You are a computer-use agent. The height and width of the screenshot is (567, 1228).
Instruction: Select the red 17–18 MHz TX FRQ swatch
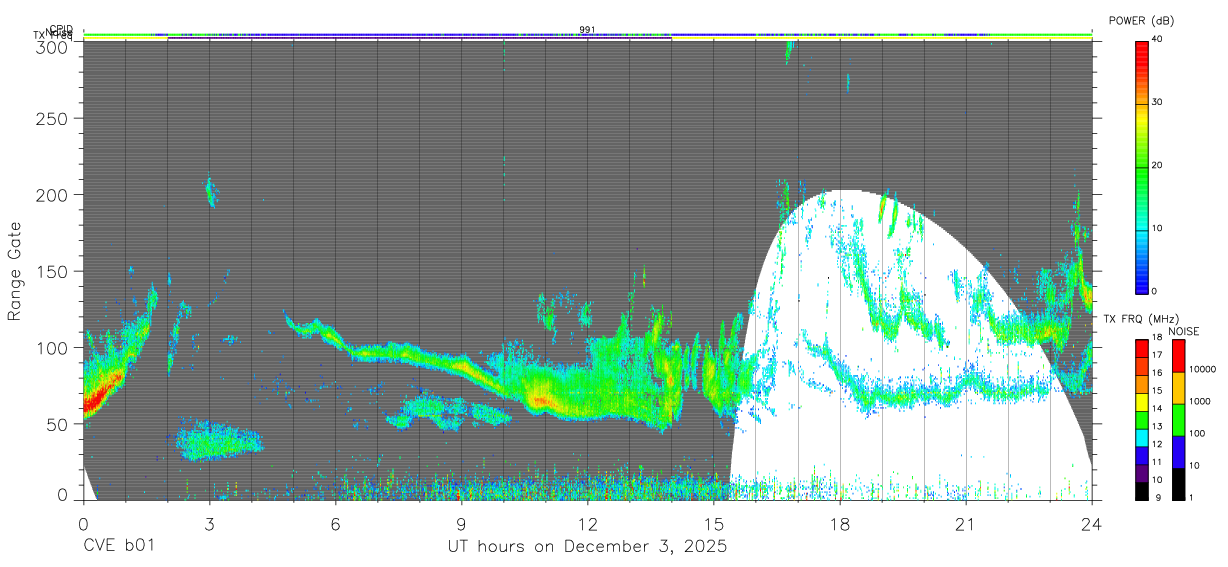click(1141, 347)
